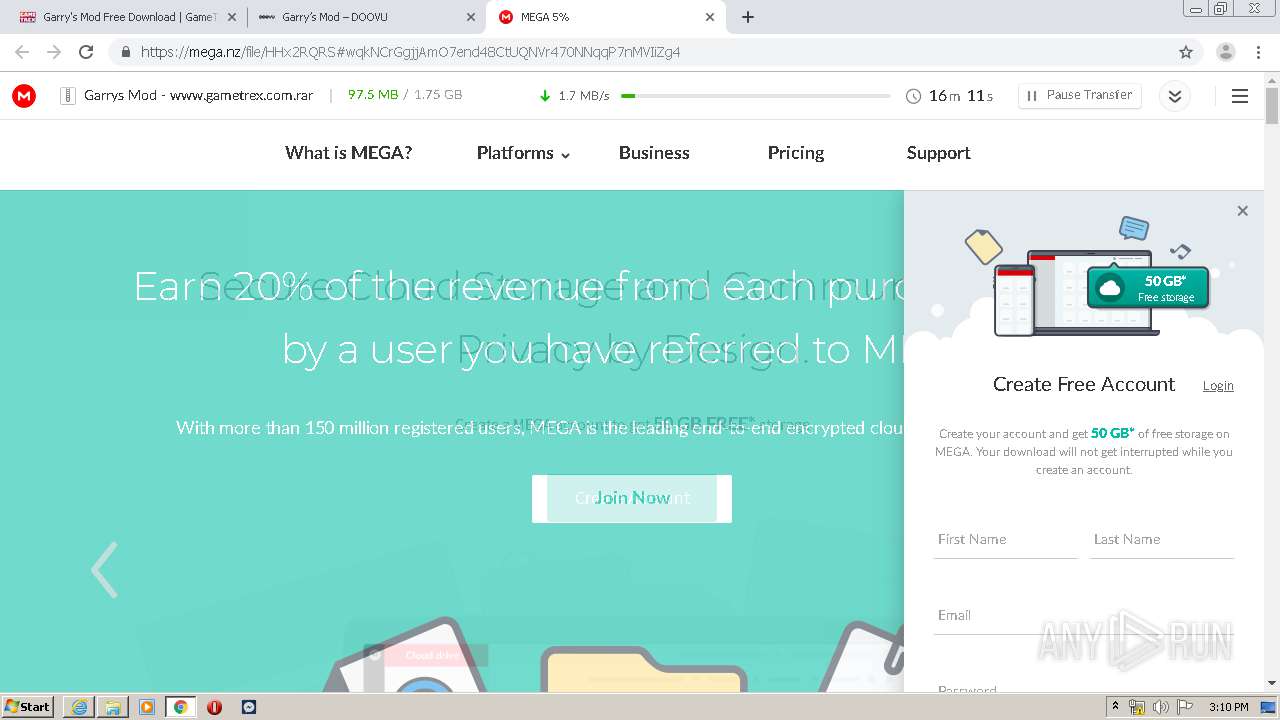The height and width of the screenshot is (720, 1280).
Task: Open the Support page
Action: [x=938, y=153]
